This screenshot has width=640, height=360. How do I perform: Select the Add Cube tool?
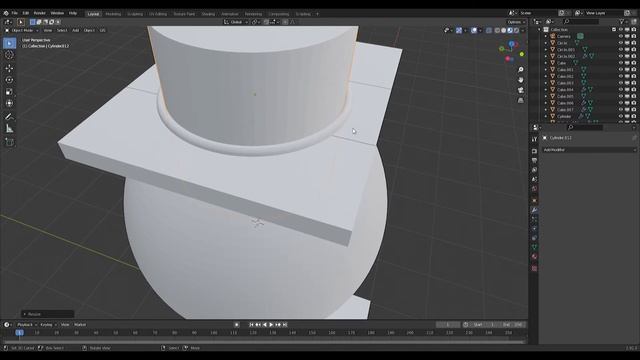pos(9,142)
